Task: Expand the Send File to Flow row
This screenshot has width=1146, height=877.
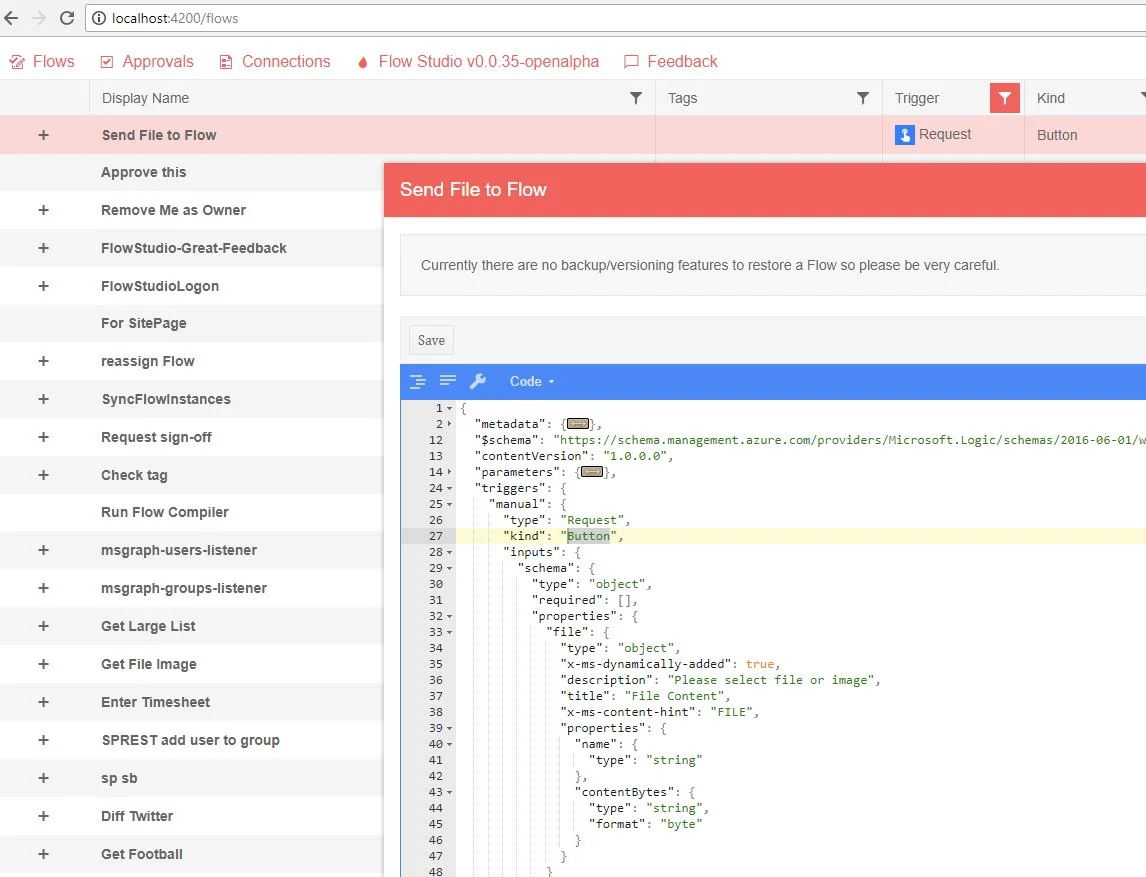Action: pos(43,135)
